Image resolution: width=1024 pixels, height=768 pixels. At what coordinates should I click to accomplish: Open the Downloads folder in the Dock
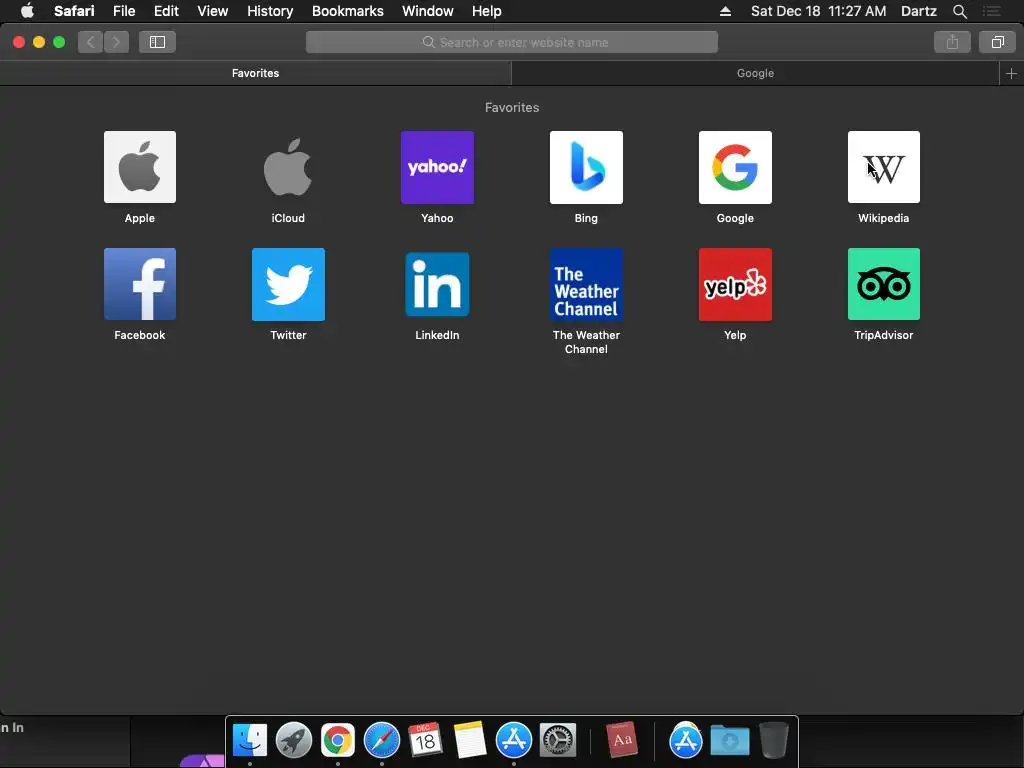729,740
